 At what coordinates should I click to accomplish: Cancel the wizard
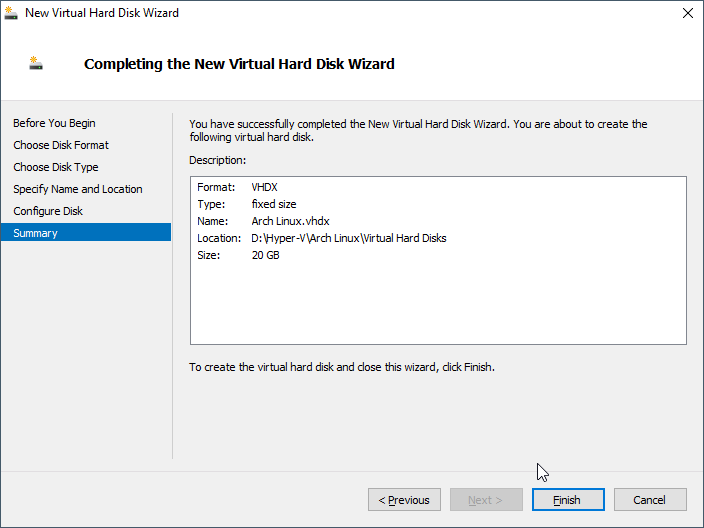(649, 500)
